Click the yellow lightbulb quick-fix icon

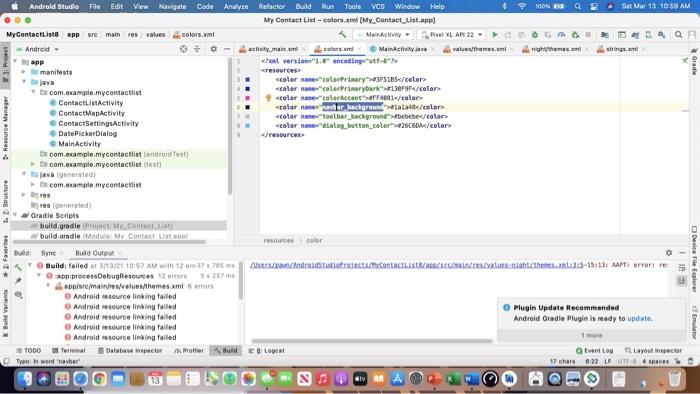(x=268, y=98)
